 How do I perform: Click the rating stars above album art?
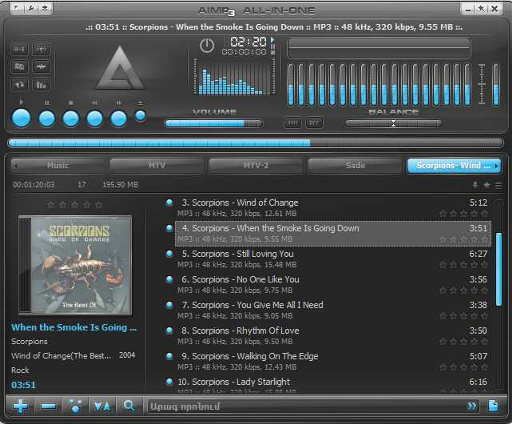point(75,204)
